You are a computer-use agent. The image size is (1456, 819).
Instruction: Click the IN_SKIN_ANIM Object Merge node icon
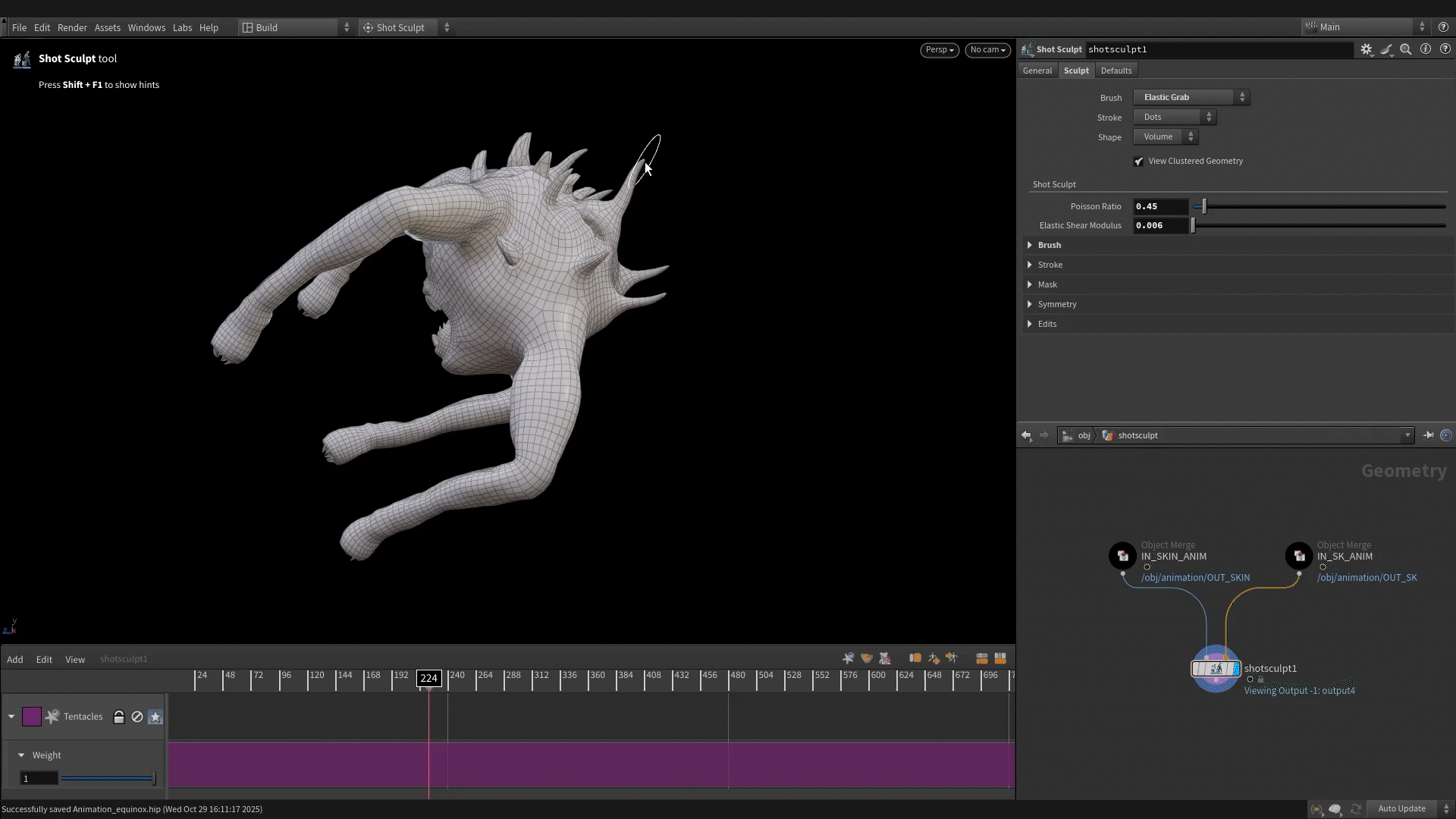pyautogui.click(x=1122, y=556)
